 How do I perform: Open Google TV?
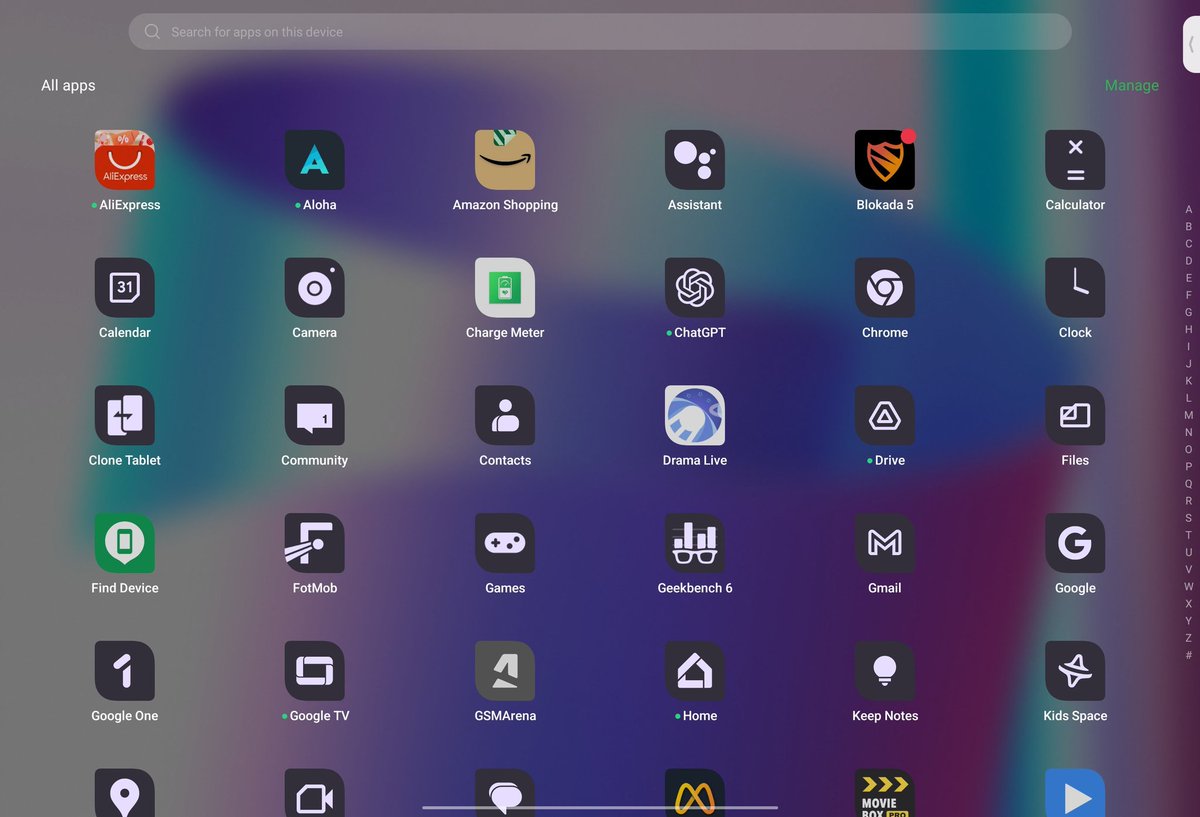(315, 672)
